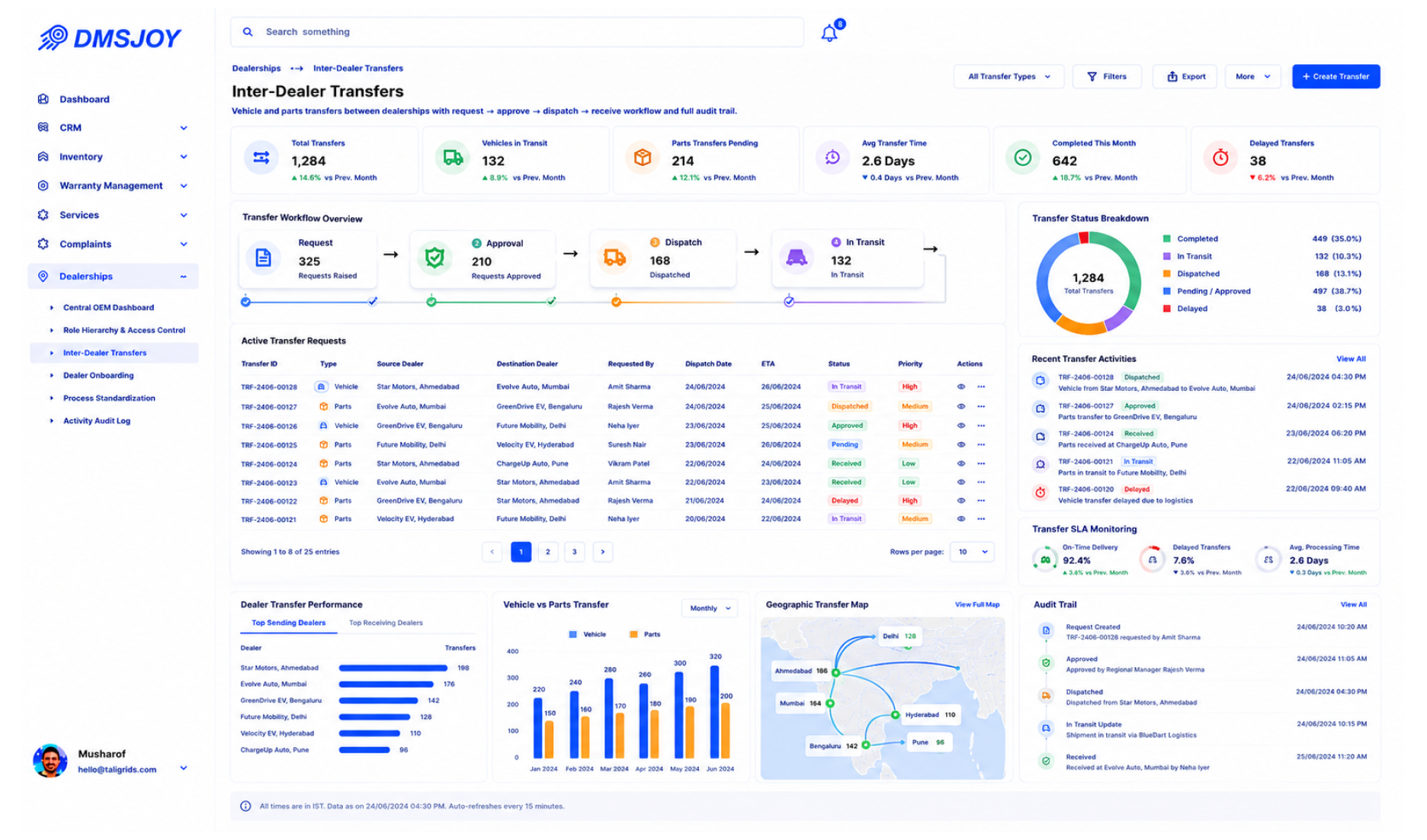The image size is (1427, 840).
Task: Open Activity Audit Log in sidebar
Action: (97, 421)
